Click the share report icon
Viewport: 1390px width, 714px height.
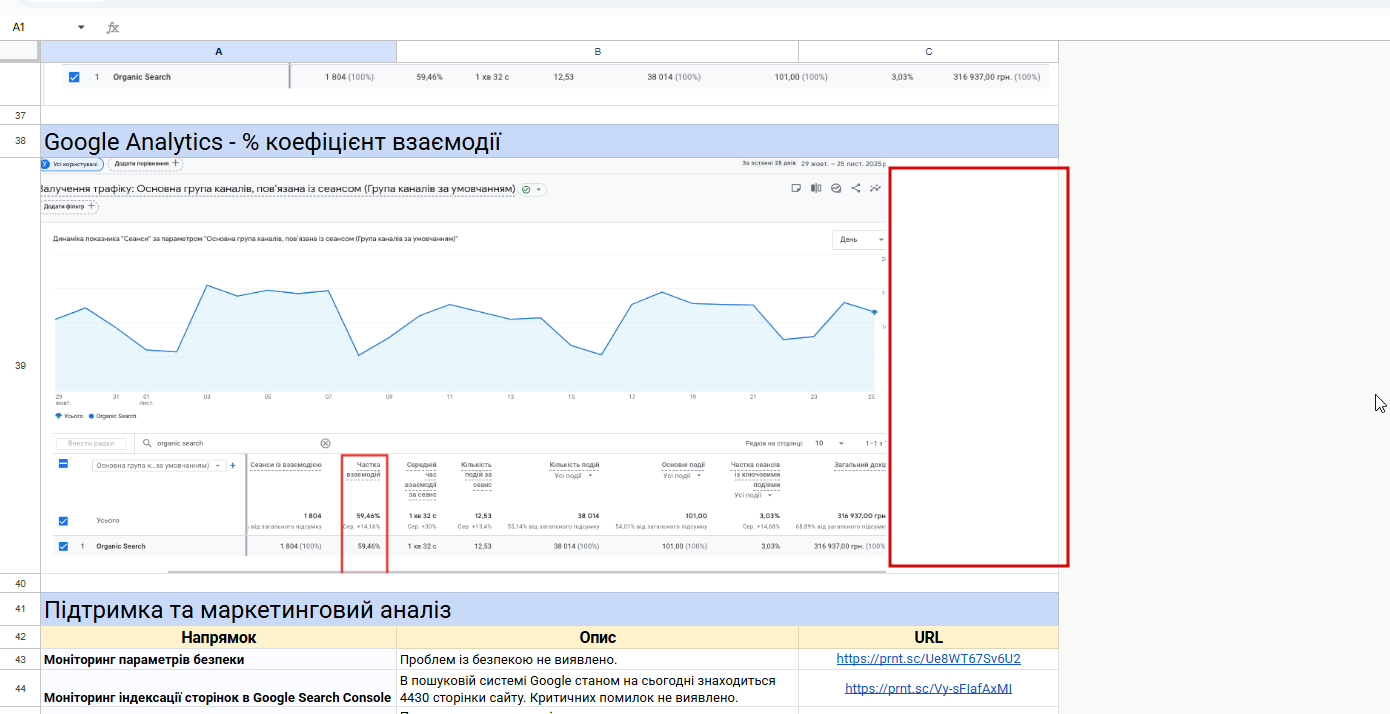(x=856, y=188)
